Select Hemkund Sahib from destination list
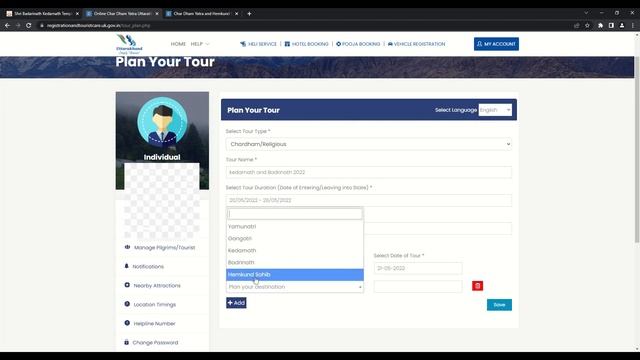640x360 pixels. tap(295, 275)
